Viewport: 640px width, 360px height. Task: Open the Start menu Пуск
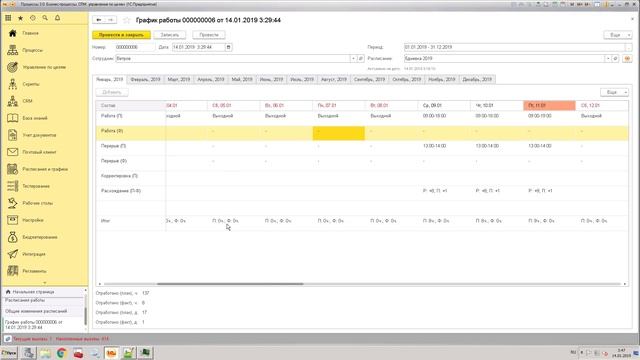pyautogui.click(x=9, y=353)
